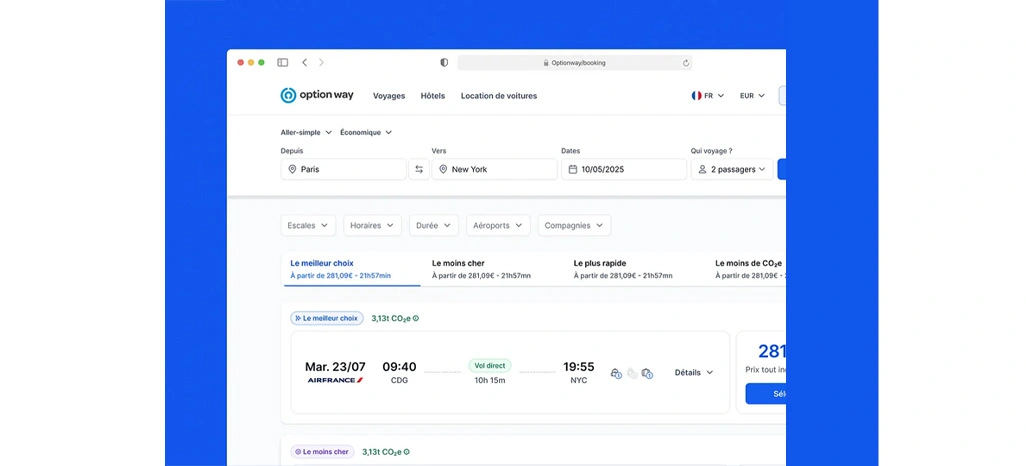1026x466 pixels.
Task: Click the NYC airport code
Action: tap(578, 380)
